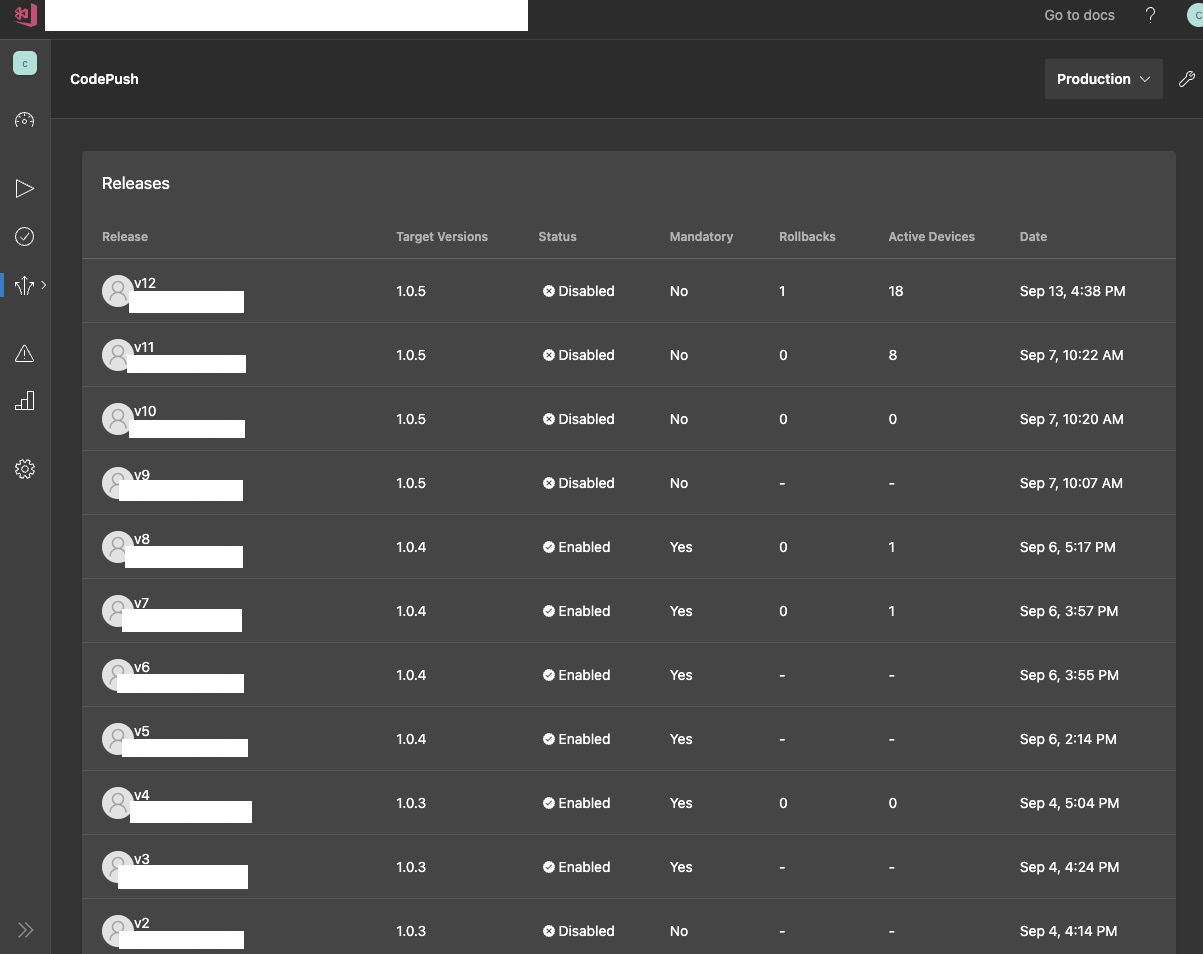The height and width of the screenshot is (954, 1203).
Task: Open release v11 label
Action: (144, 347)
